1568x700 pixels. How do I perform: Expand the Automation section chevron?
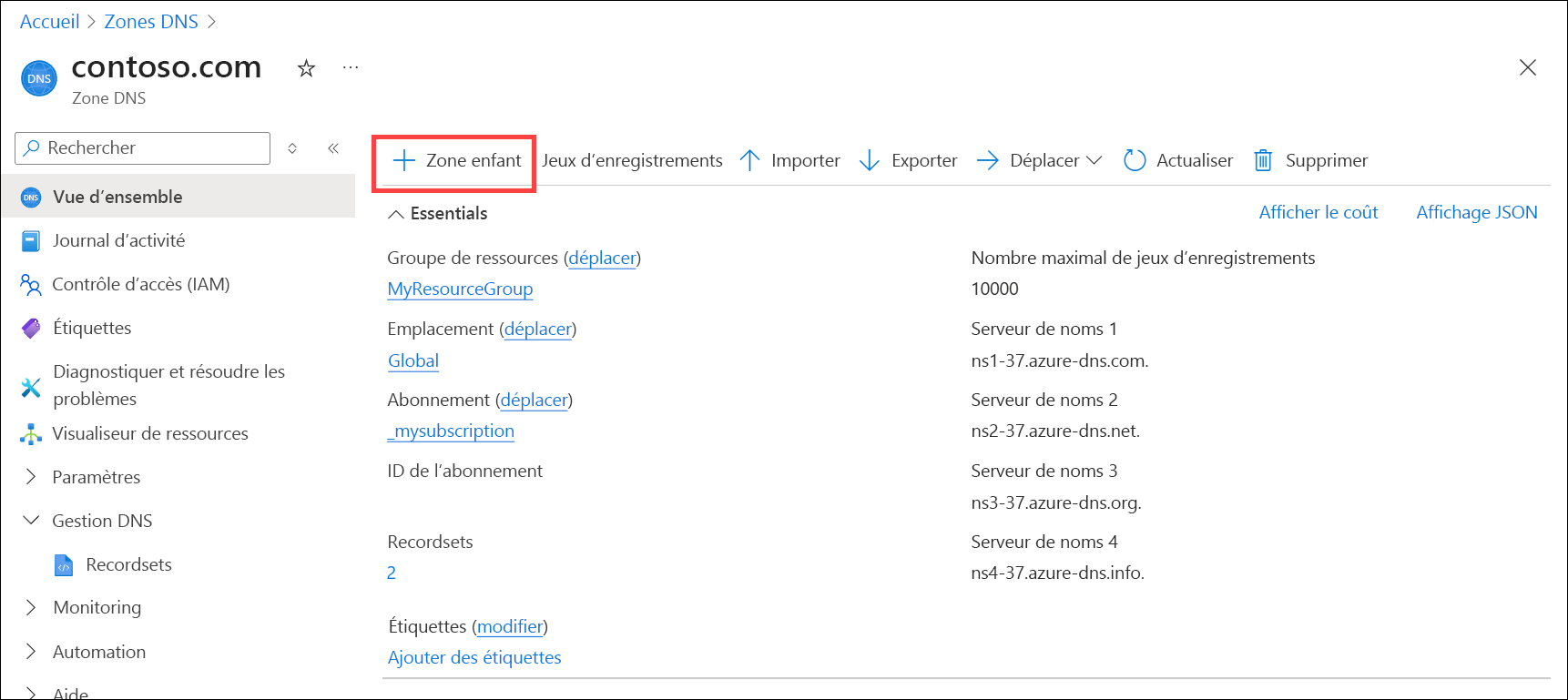[x=31, y=652]
